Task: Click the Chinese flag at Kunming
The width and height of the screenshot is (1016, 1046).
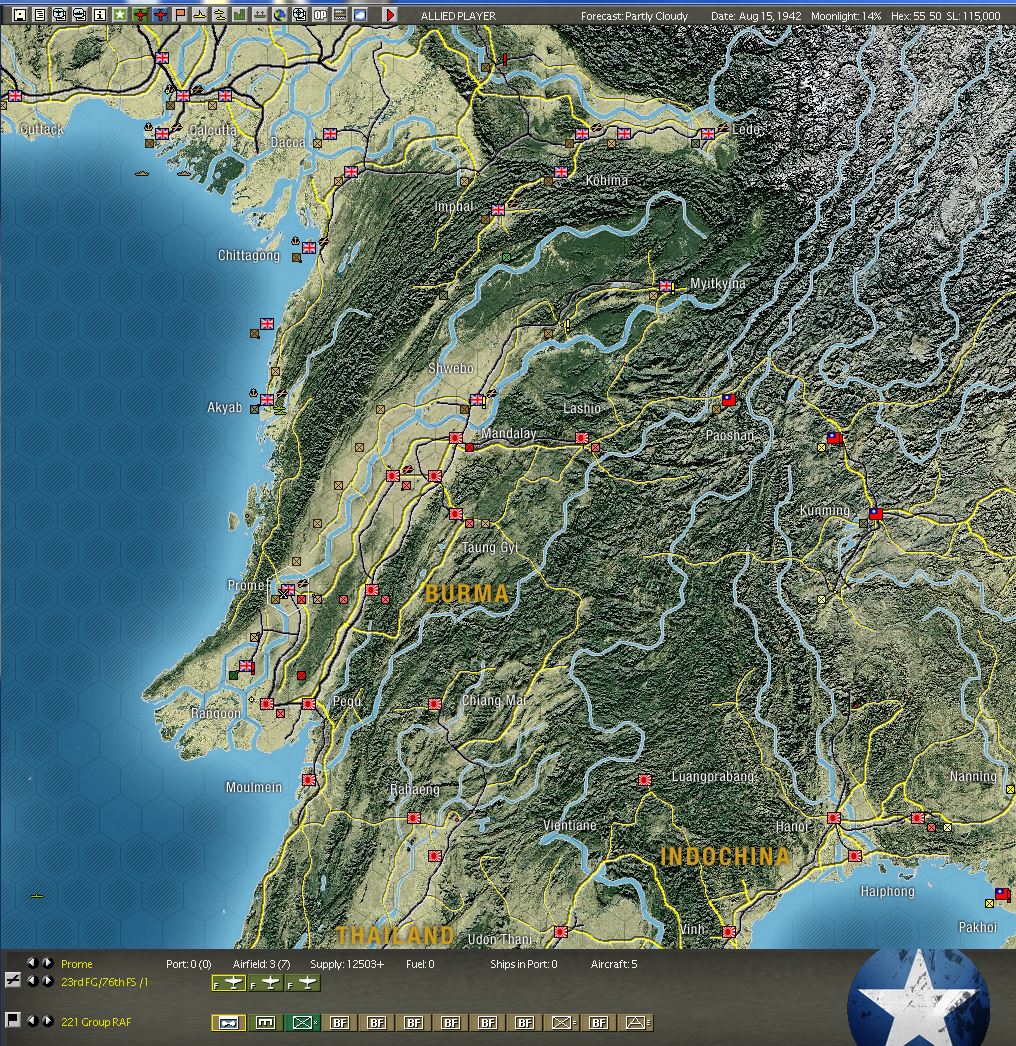Action: click(876, 514)
